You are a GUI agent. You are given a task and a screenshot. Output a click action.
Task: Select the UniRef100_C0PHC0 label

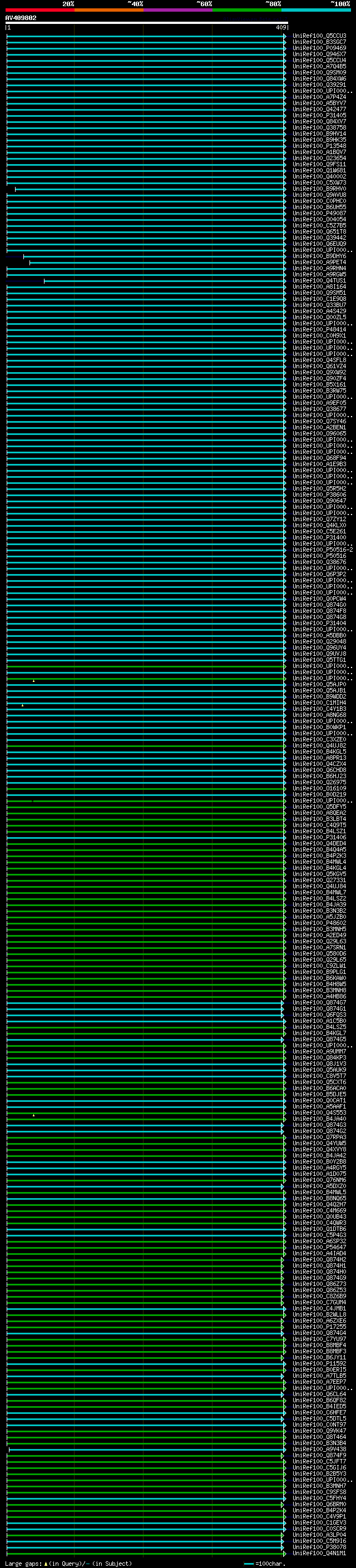click(319, 201)
